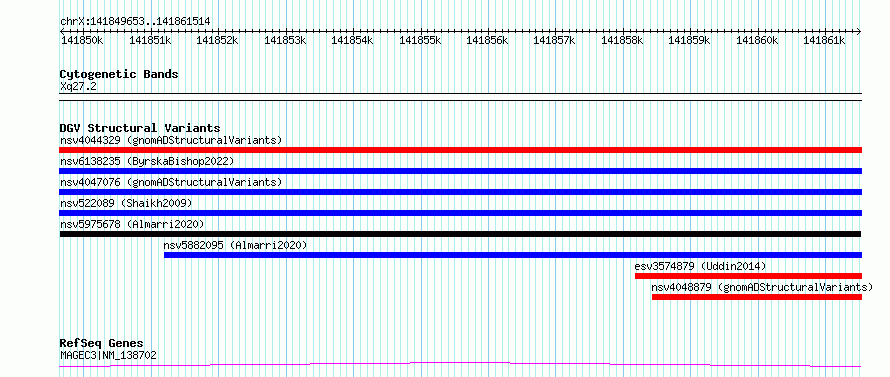The height and width of the screenshot is (377, 890).
Task: Open the nsv4048879 (gnomADStructuralVariants) label
Action: (762, 287)
